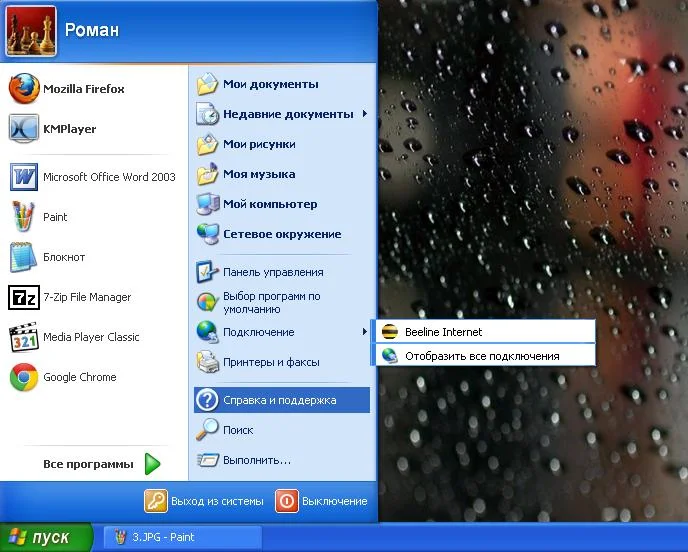Select the Beeline Internet connection entry
The image size is (688, 552).
(x=484, y=332)
